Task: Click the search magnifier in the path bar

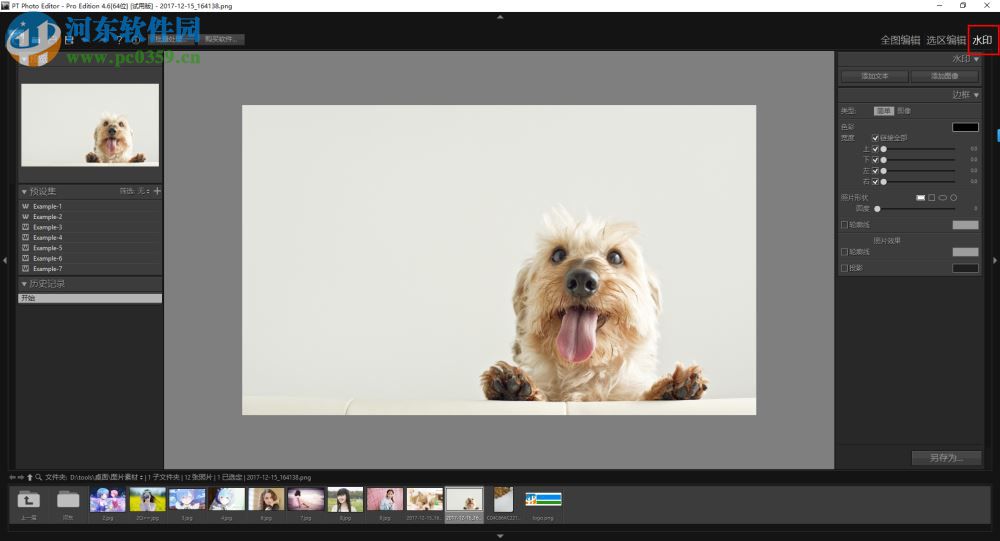Action: click(x=38, y=477)
